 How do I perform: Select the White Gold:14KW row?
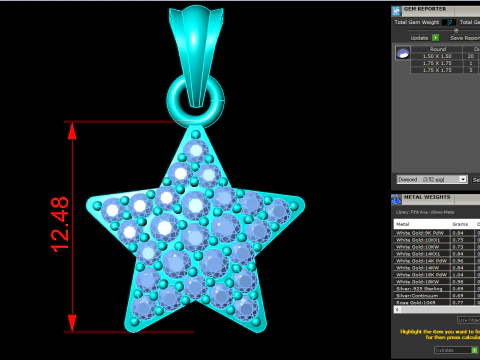tap(437, 268)
